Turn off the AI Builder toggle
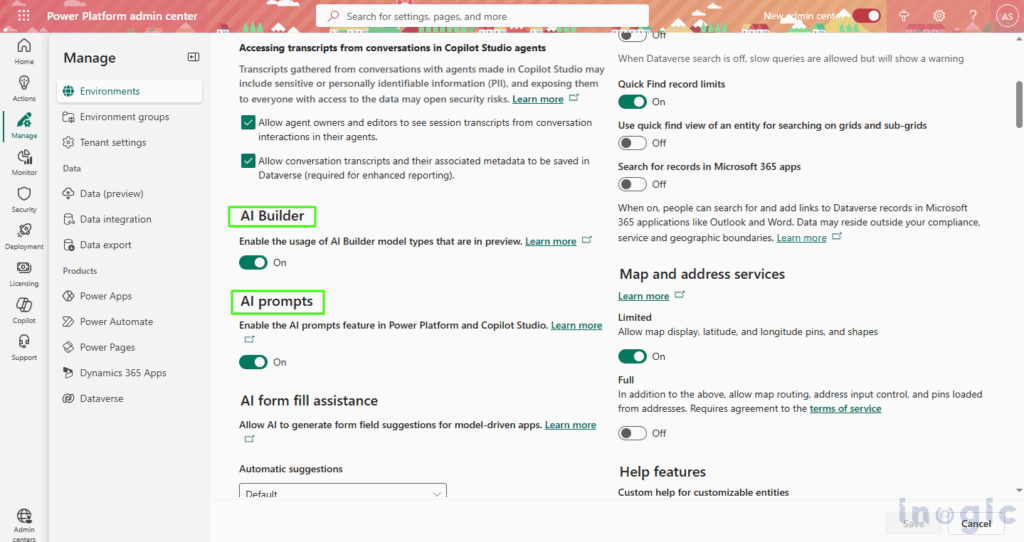 [x=253, y=263]
